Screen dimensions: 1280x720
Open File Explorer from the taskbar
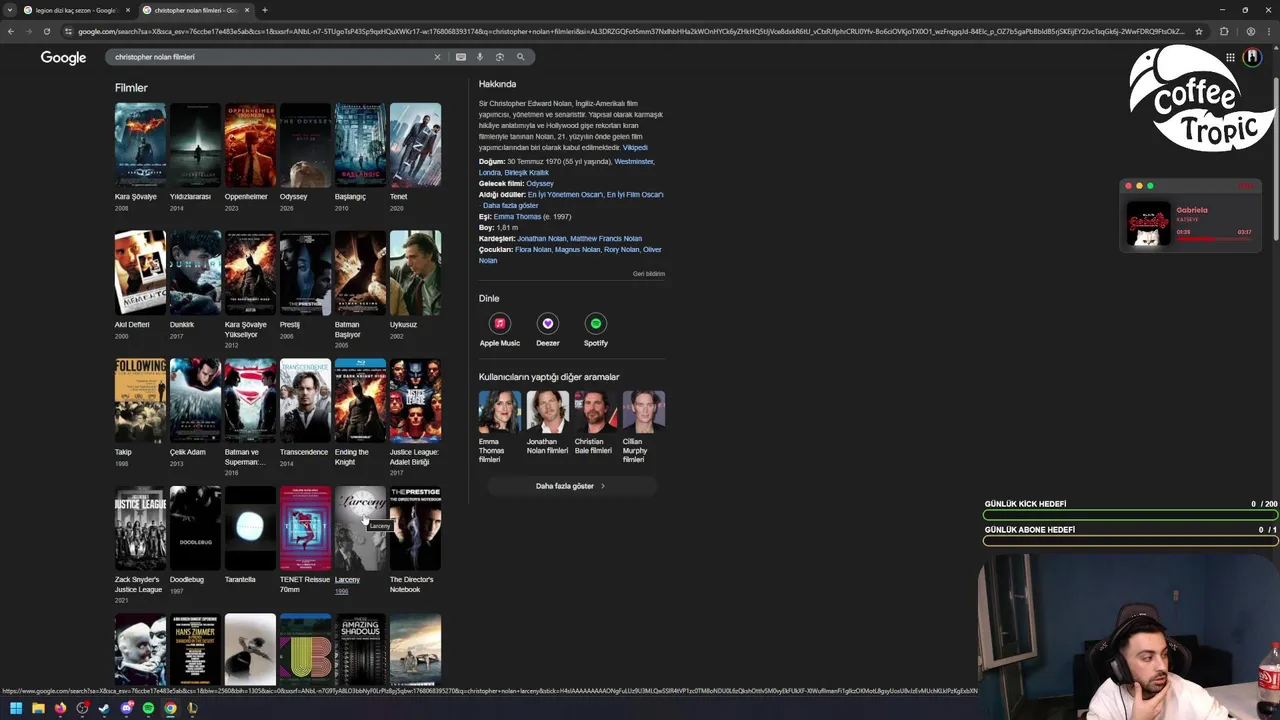point(38,708)
